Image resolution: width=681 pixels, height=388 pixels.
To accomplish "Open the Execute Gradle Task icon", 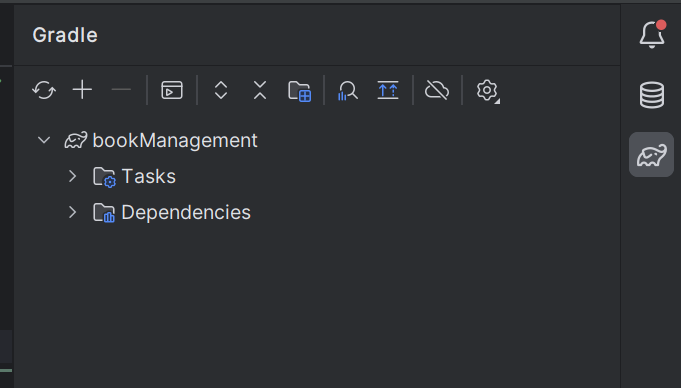I will 172,90.
